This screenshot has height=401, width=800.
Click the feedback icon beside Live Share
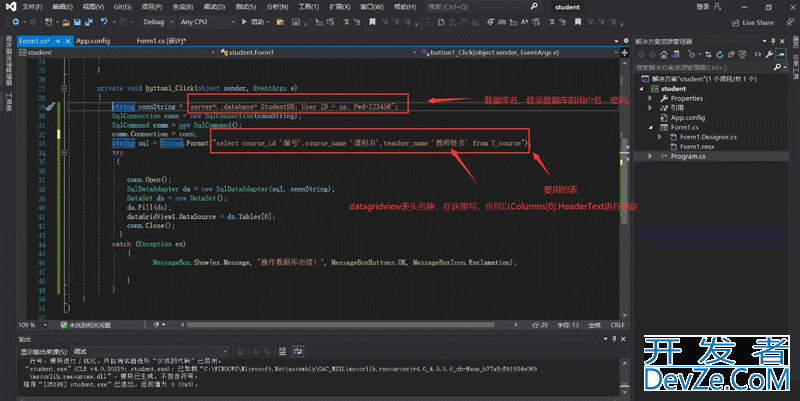pos(790,22)
